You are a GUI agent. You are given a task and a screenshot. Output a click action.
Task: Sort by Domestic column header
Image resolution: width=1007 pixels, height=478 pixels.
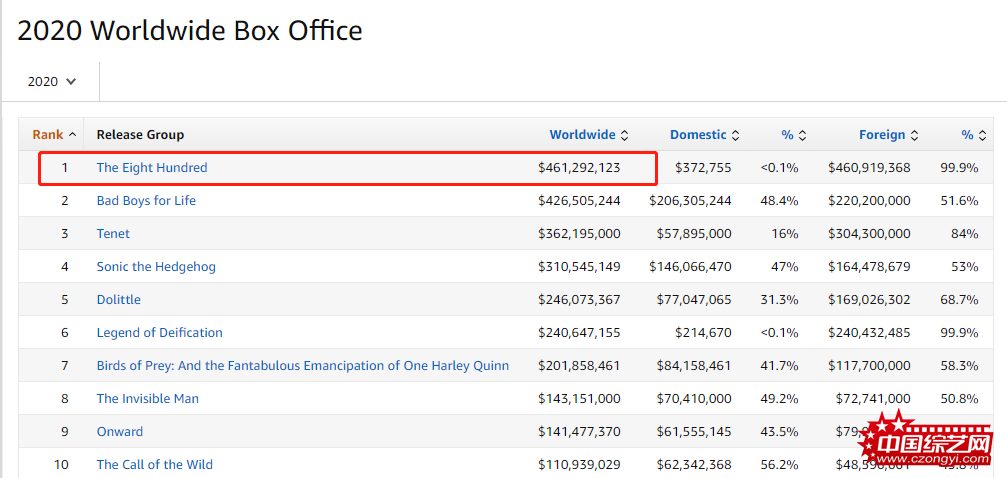coord(705,135)
